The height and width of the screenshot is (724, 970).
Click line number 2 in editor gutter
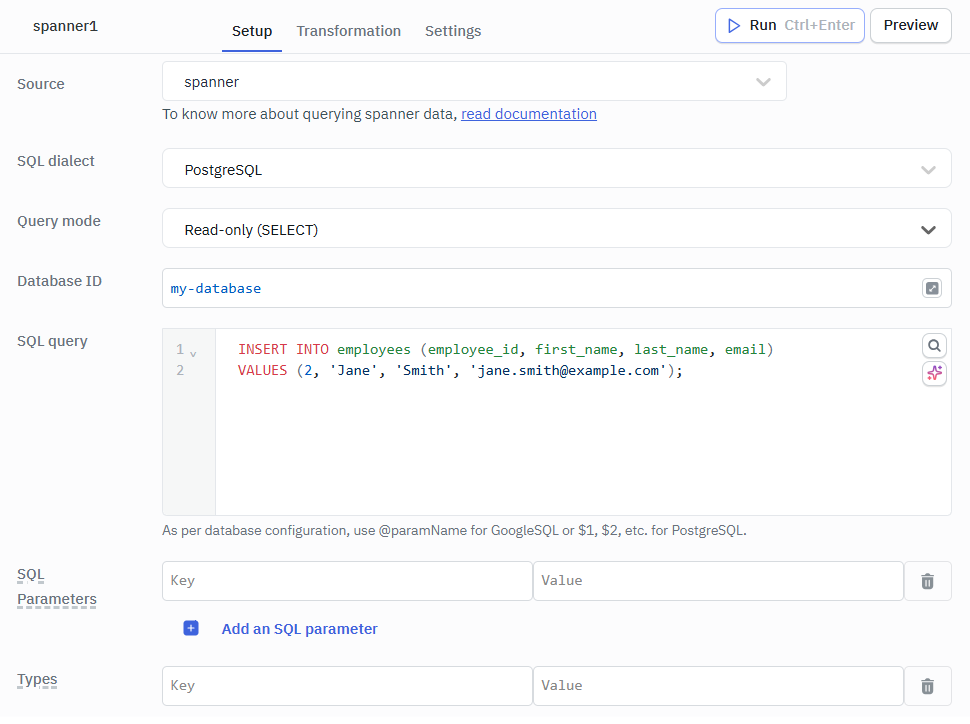[180, 371]
